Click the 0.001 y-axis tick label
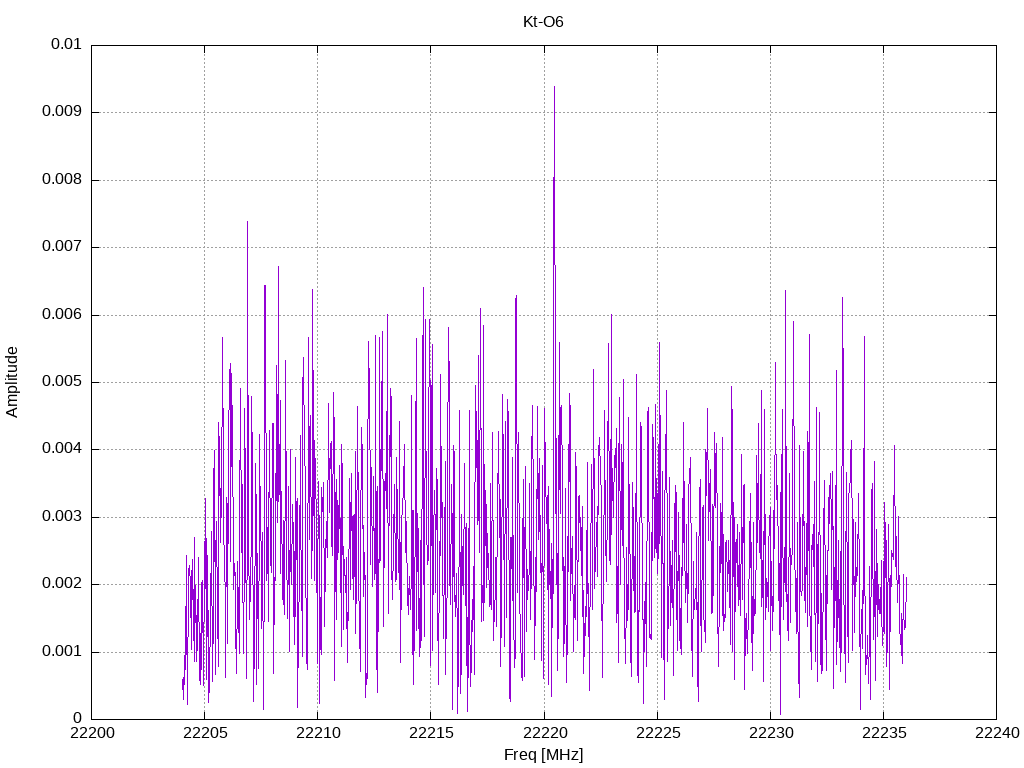This screenshot has height=768, width=1024. 62,652
